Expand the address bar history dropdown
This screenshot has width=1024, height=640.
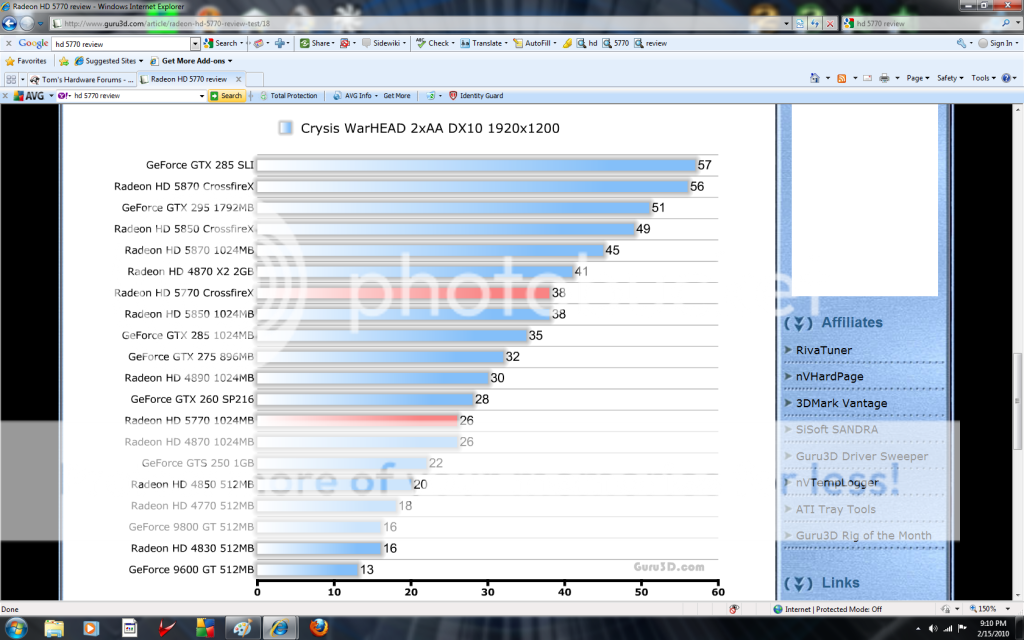click(786, 24)
